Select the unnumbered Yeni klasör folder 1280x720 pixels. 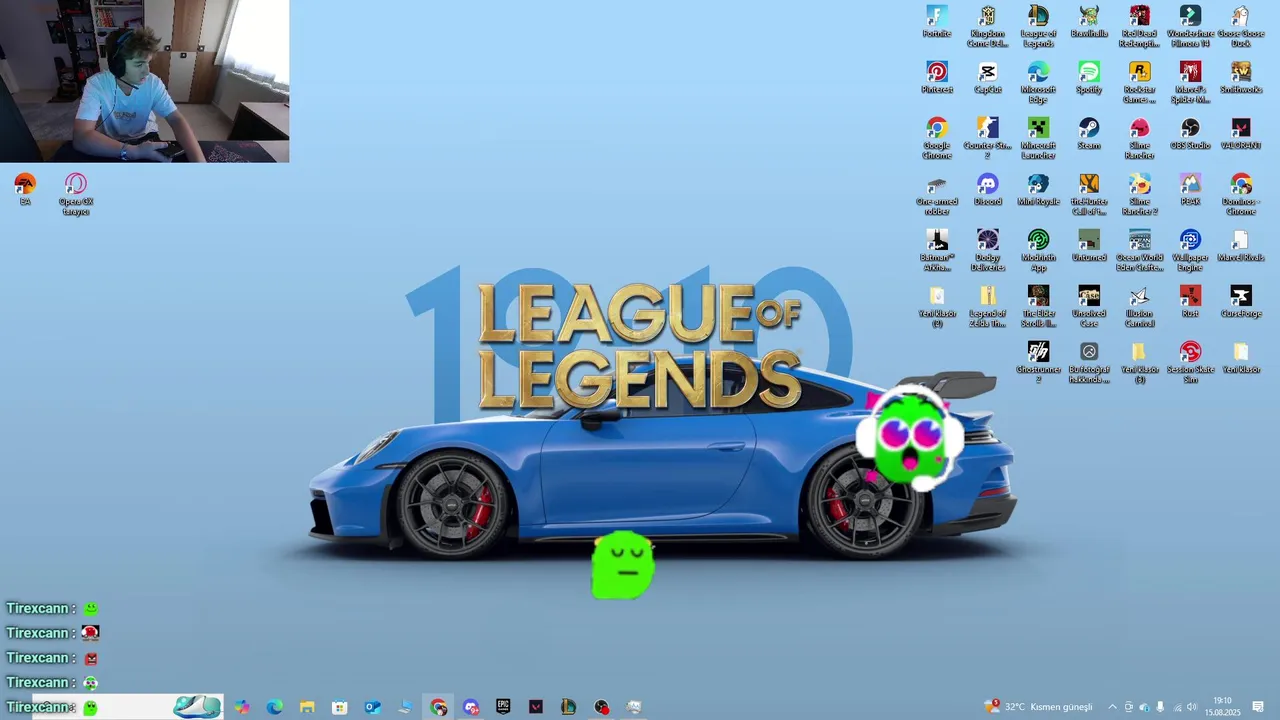point(1241,358)
